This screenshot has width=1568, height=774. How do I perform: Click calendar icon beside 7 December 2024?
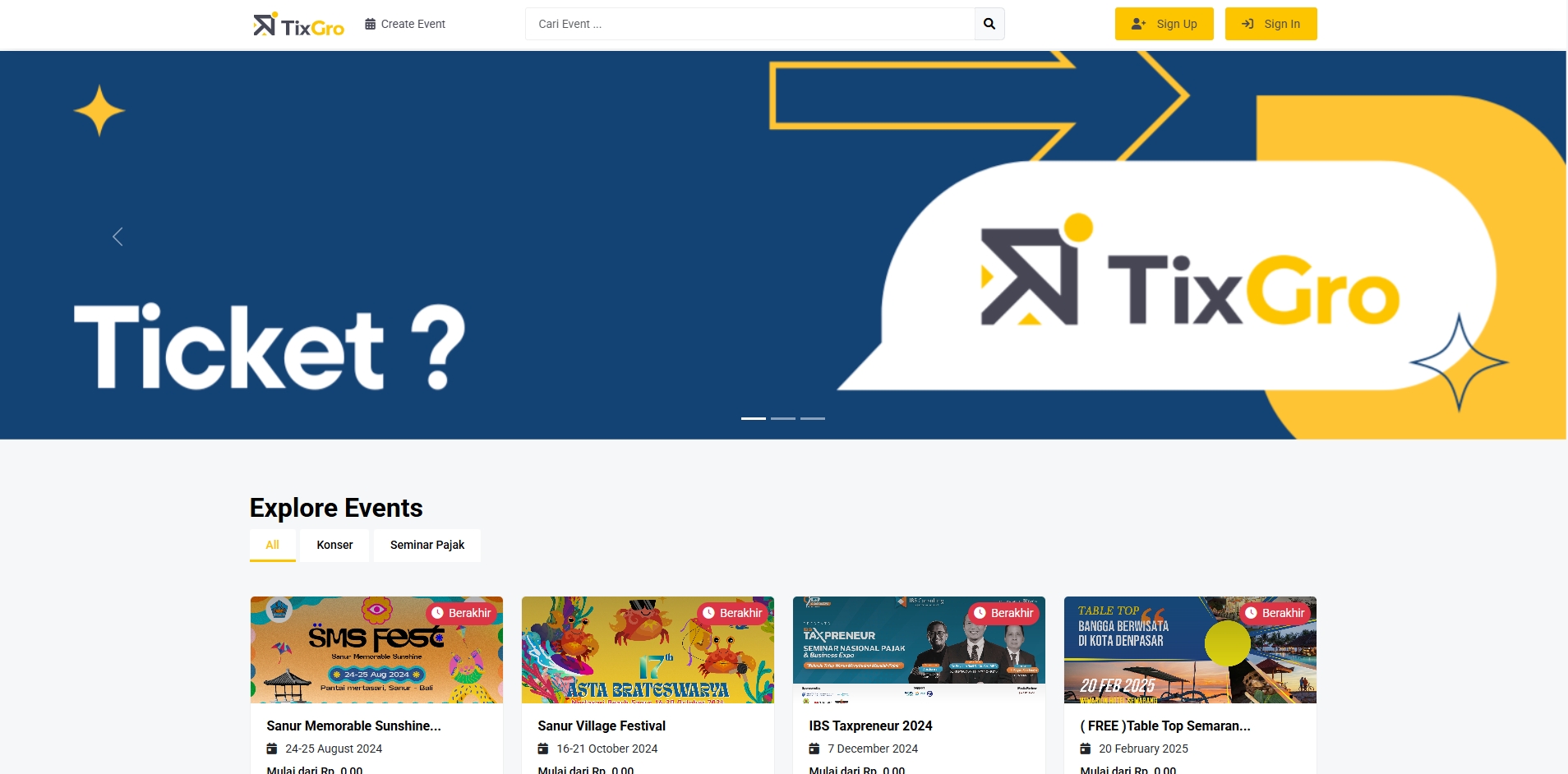(x=814, y=749)
